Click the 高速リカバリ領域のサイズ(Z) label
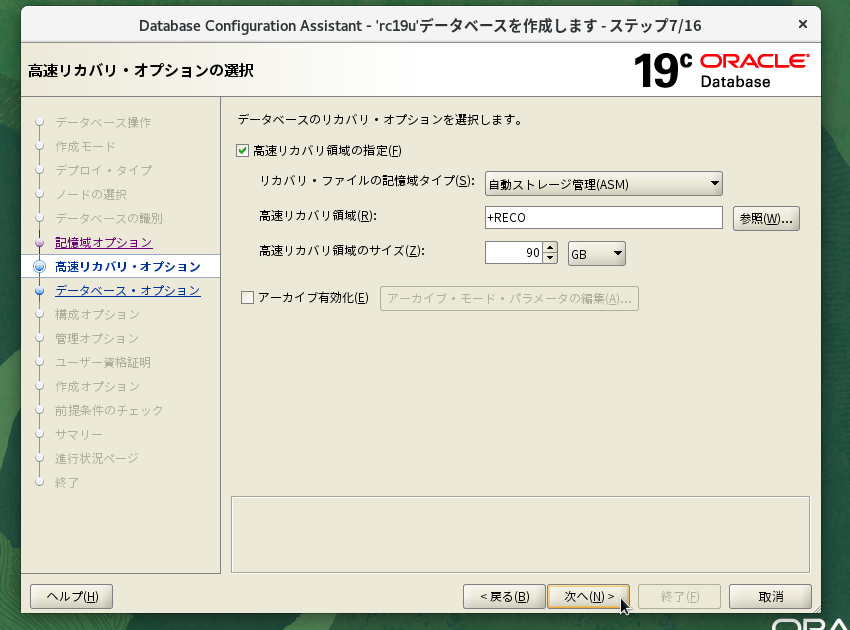 [x=342, y=251]
